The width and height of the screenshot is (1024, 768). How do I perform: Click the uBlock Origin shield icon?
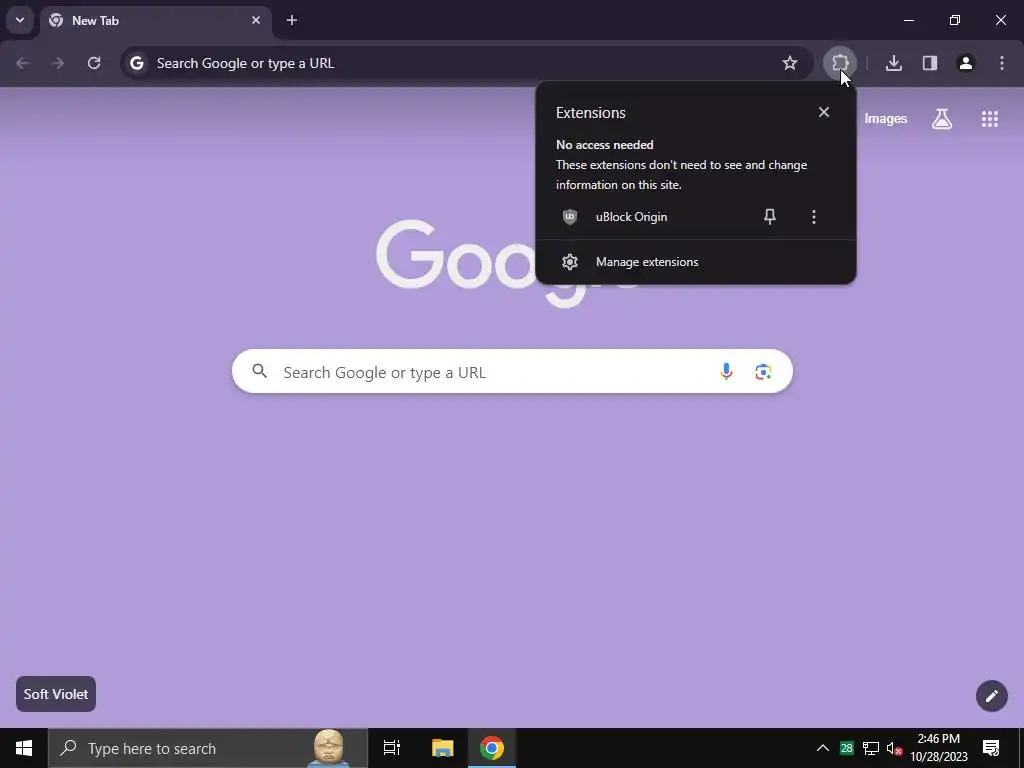click(x=569, y=217)
